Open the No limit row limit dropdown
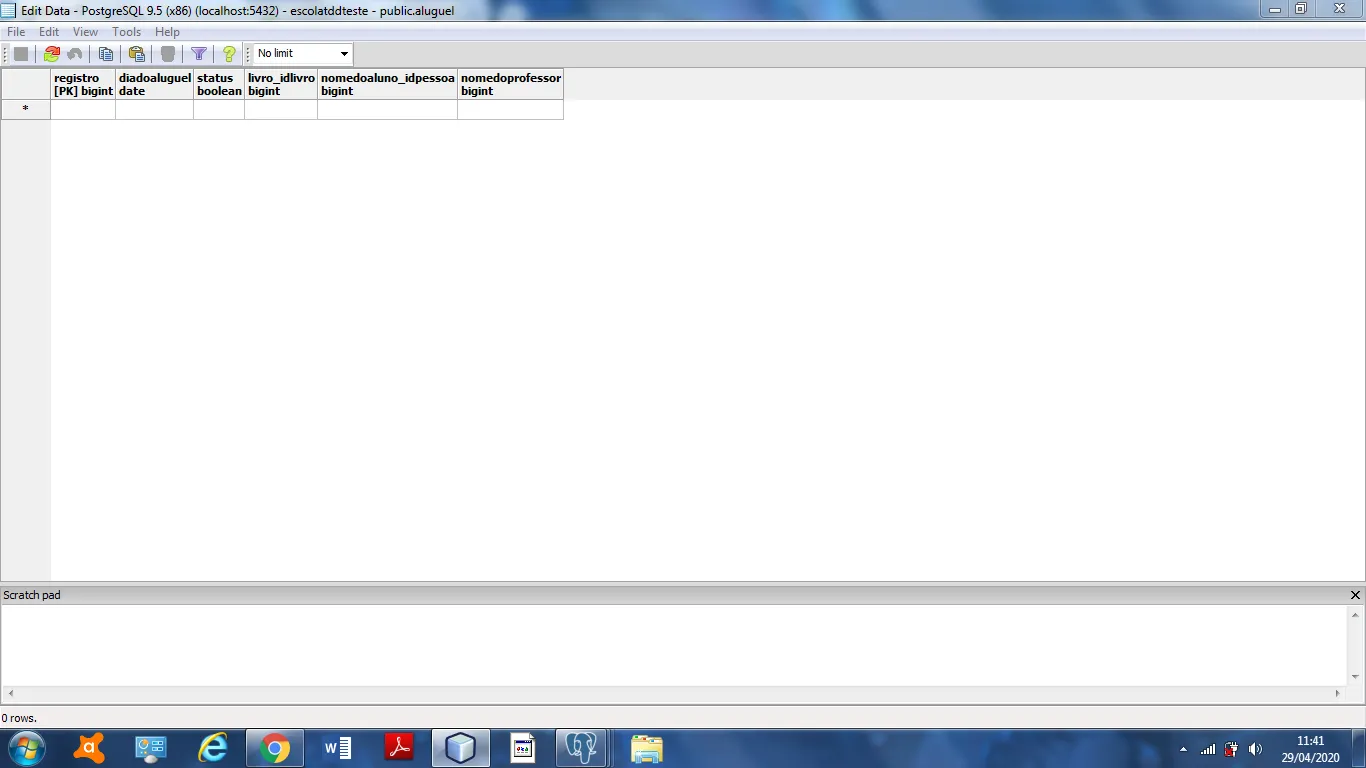The width and height of the screenshot is (1366, 768). 303,54
